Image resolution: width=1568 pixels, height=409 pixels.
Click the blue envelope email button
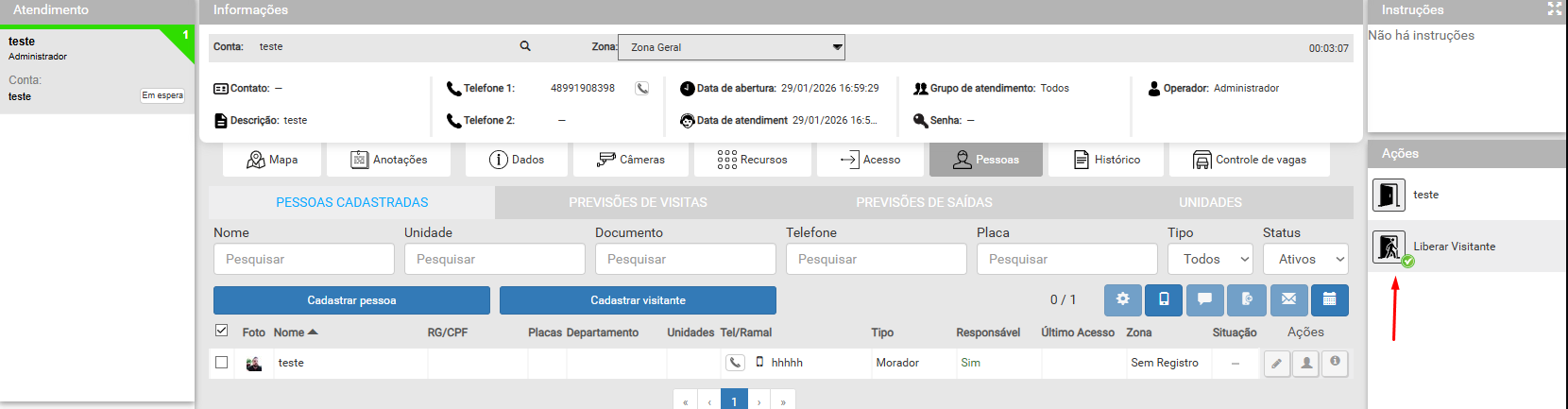pos(1288,299)
